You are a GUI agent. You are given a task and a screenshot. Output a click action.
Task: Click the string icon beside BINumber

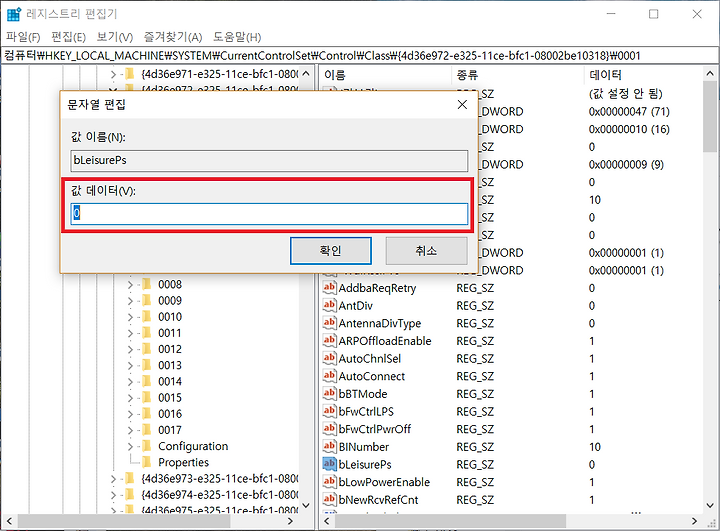point(329,446)
